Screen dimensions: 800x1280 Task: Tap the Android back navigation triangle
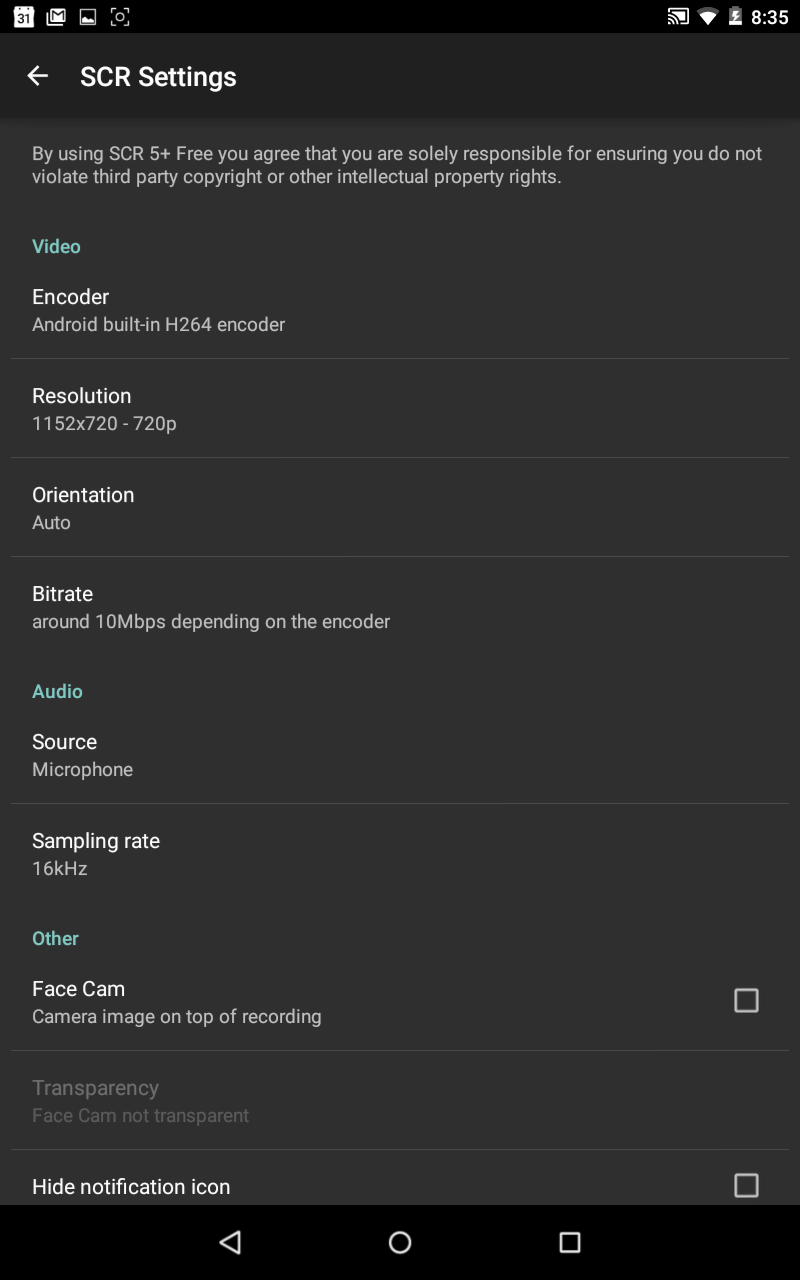(x=231, y=1242)
